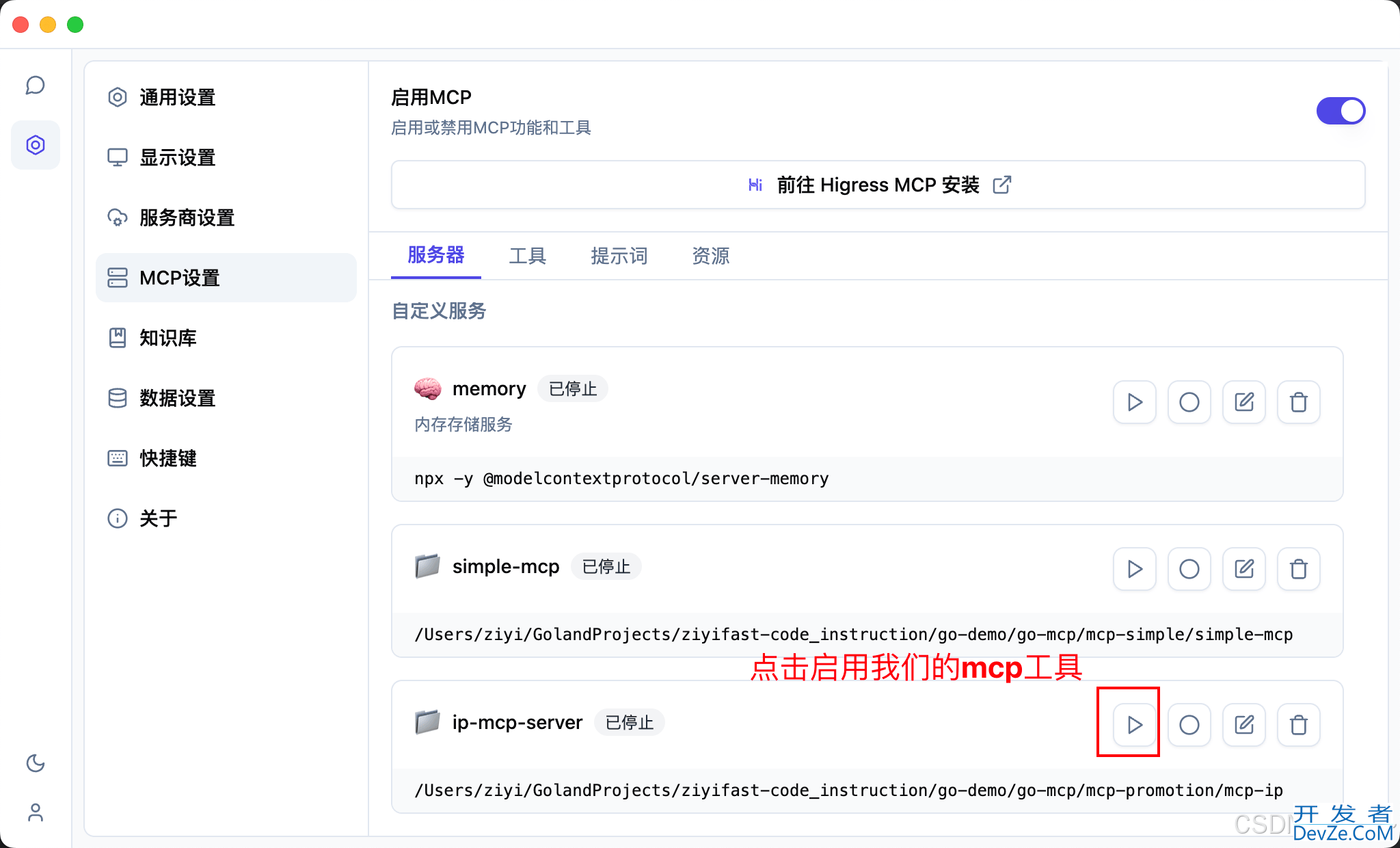This screenshot has height=848, width=1400.
Task: Click the 自定义服务 section heading
Action: (x=439, y=311)
